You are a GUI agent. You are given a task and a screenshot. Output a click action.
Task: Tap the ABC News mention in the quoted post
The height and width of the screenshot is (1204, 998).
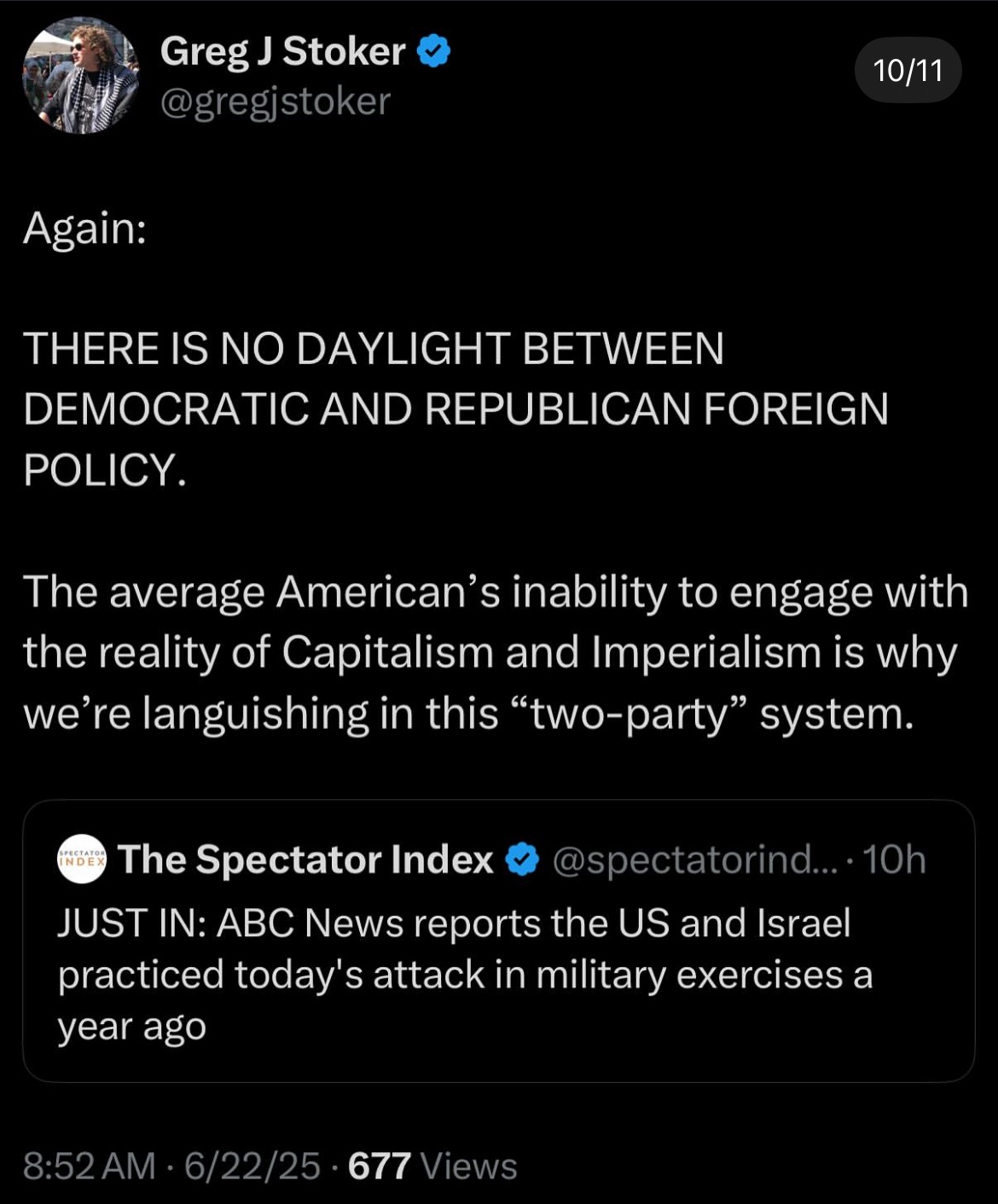pyautogui.click(x=310, y=923)
